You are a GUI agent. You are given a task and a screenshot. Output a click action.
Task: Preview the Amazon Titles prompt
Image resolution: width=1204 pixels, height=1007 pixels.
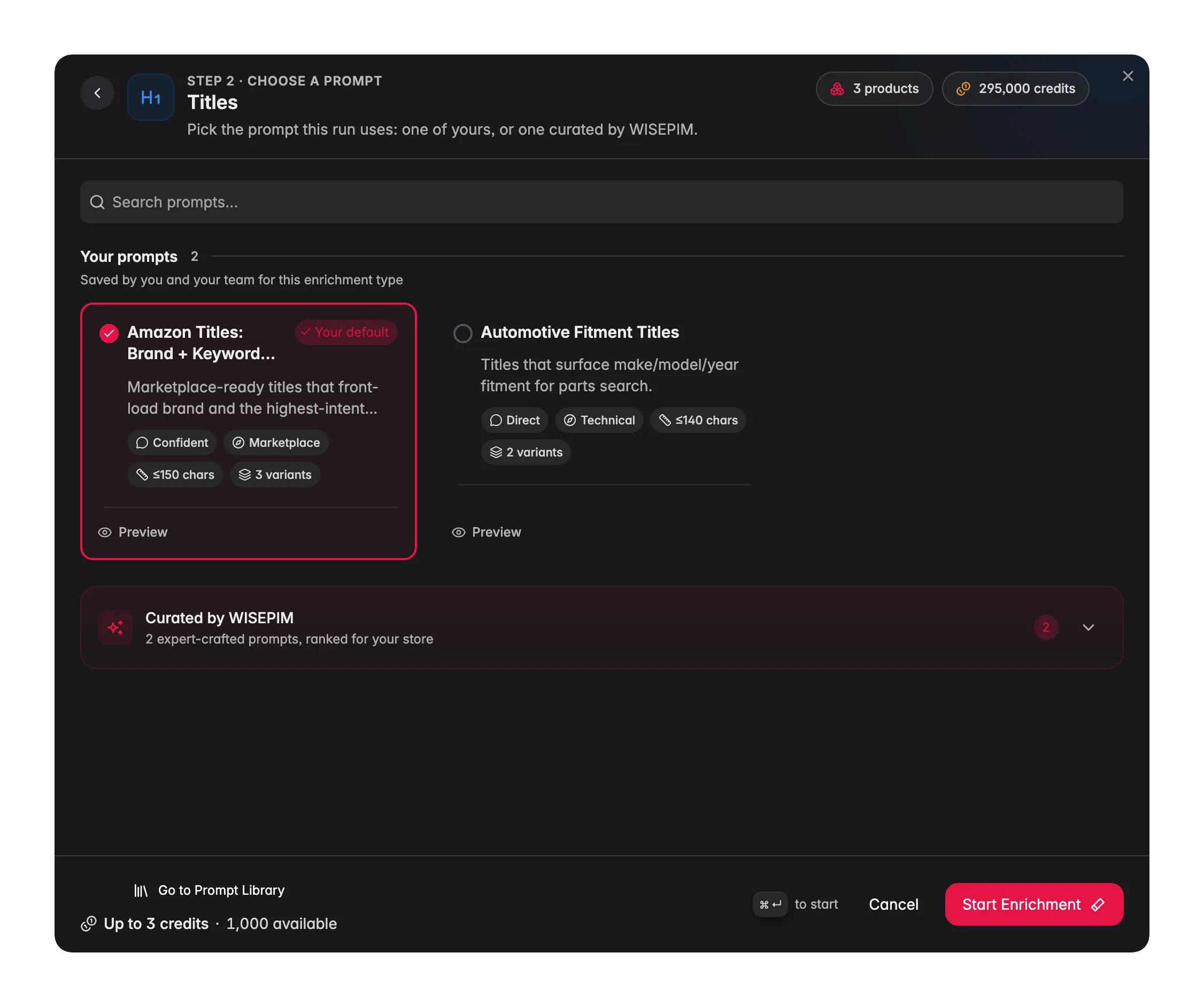(x=133, y=532)
